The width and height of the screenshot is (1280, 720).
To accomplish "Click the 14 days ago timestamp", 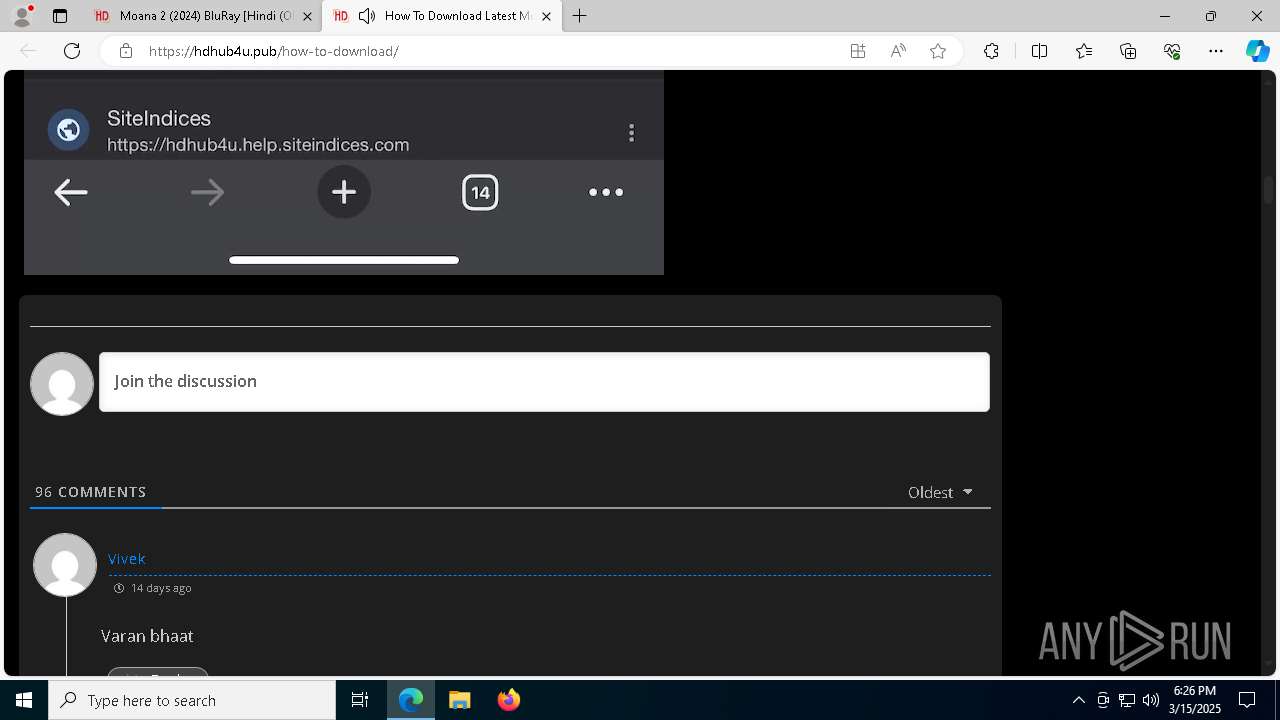I will click(x=161, y=588).
